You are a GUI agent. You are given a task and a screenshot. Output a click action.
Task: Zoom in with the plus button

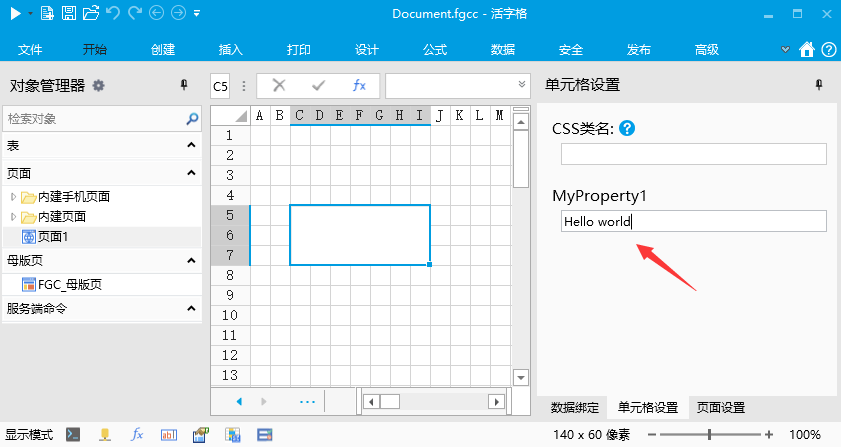point(769,435)
